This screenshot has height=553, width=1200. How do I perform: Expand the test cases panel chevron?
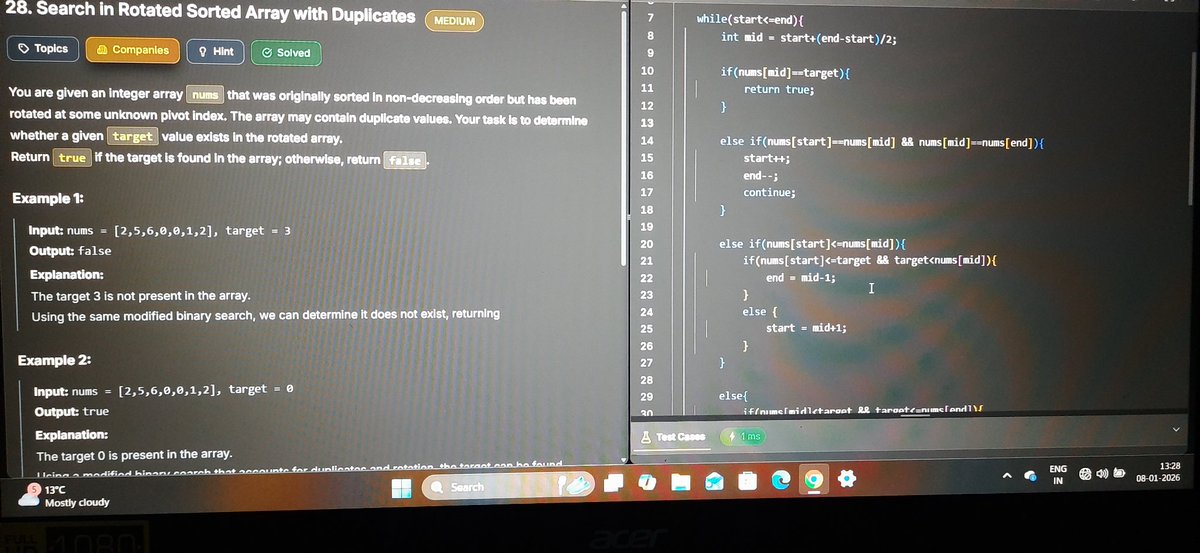(x=1176, y=429)
